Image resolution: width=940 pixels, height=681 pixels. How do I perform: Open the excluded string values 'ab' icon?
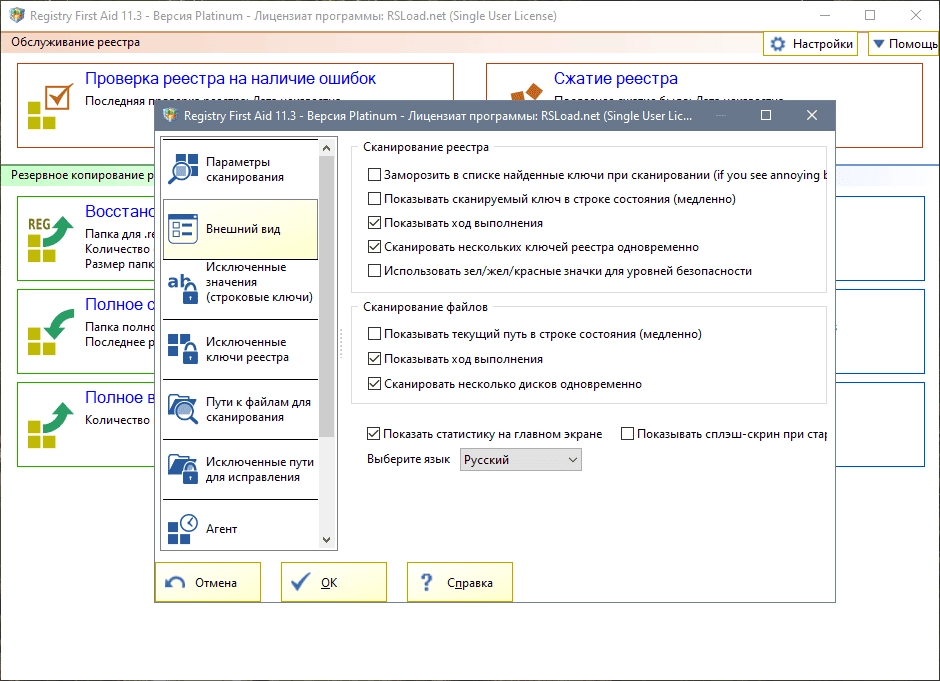[183, 289]
